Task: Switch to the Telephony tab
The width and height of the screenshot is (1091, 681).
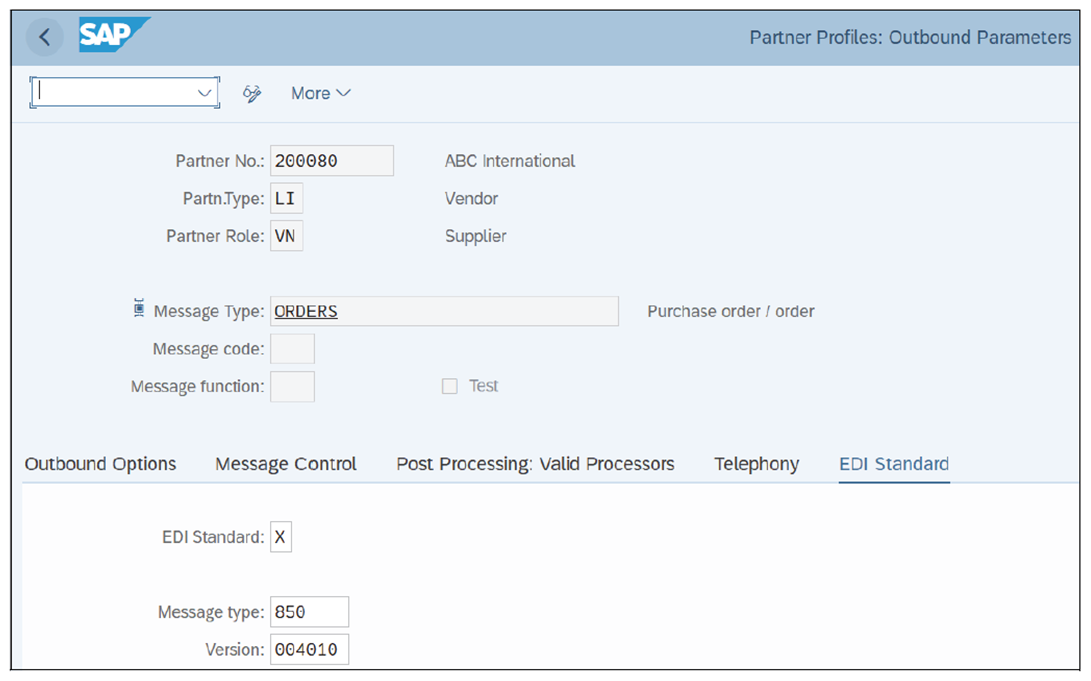Action: 757,463
